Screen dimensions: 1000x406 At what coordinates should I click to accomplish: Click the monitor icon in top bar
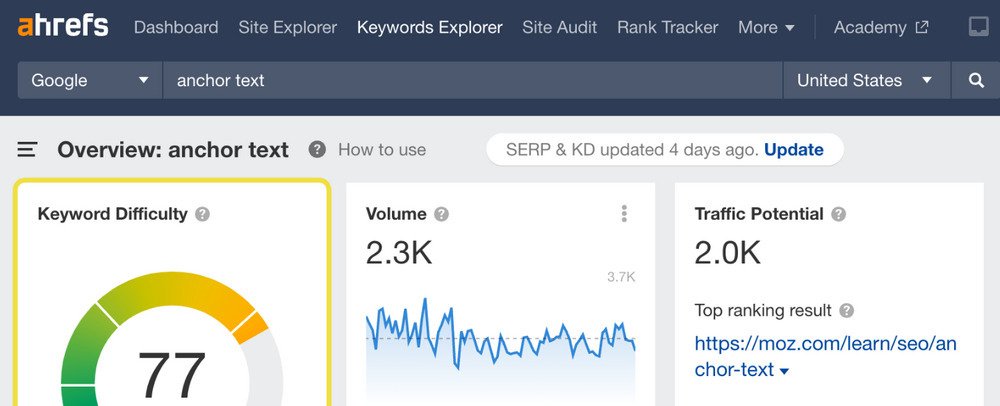[x=978, y=27]
